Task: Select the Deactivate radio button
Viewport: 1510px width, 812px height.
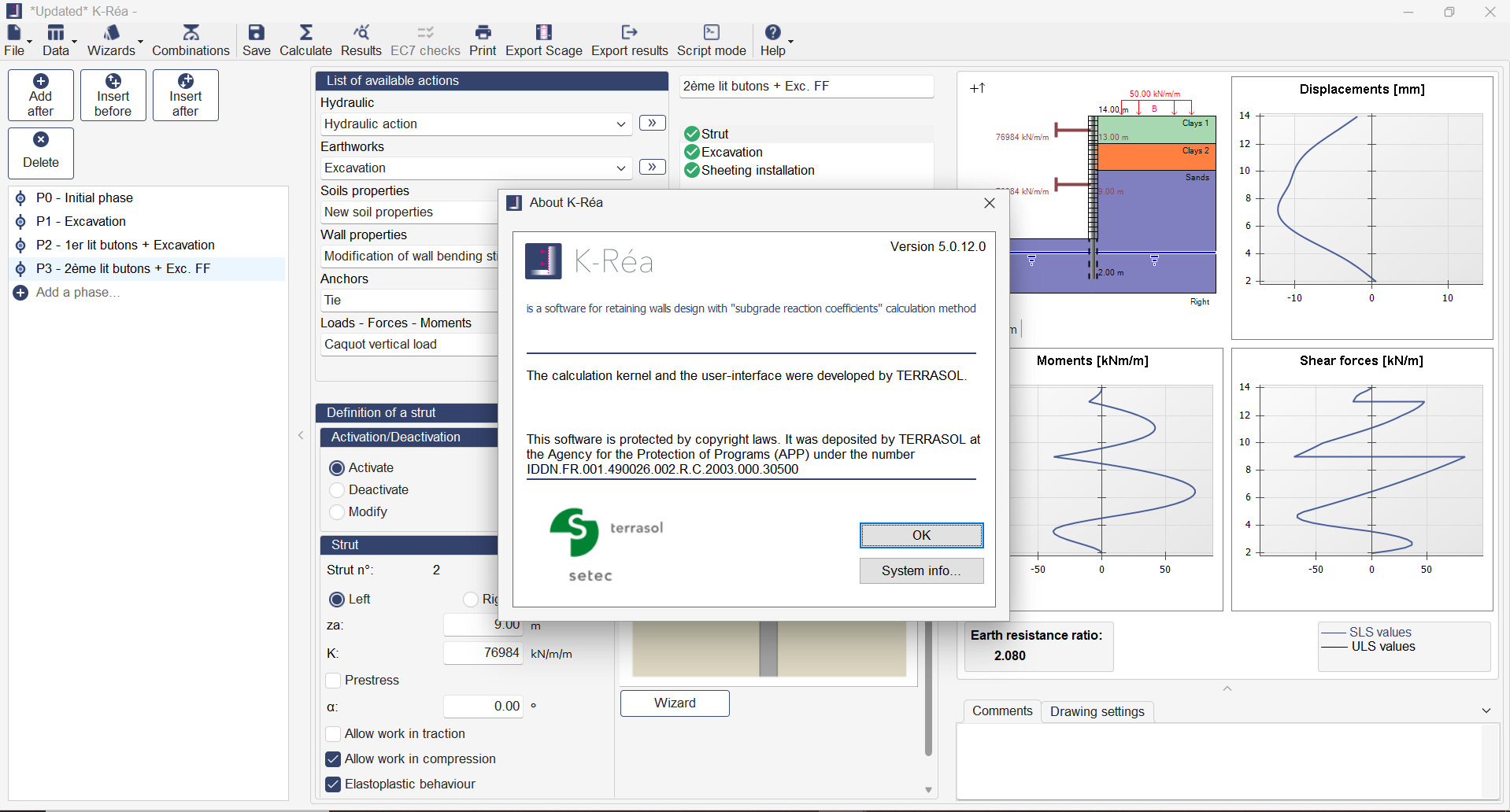Action: click(337, 490)
